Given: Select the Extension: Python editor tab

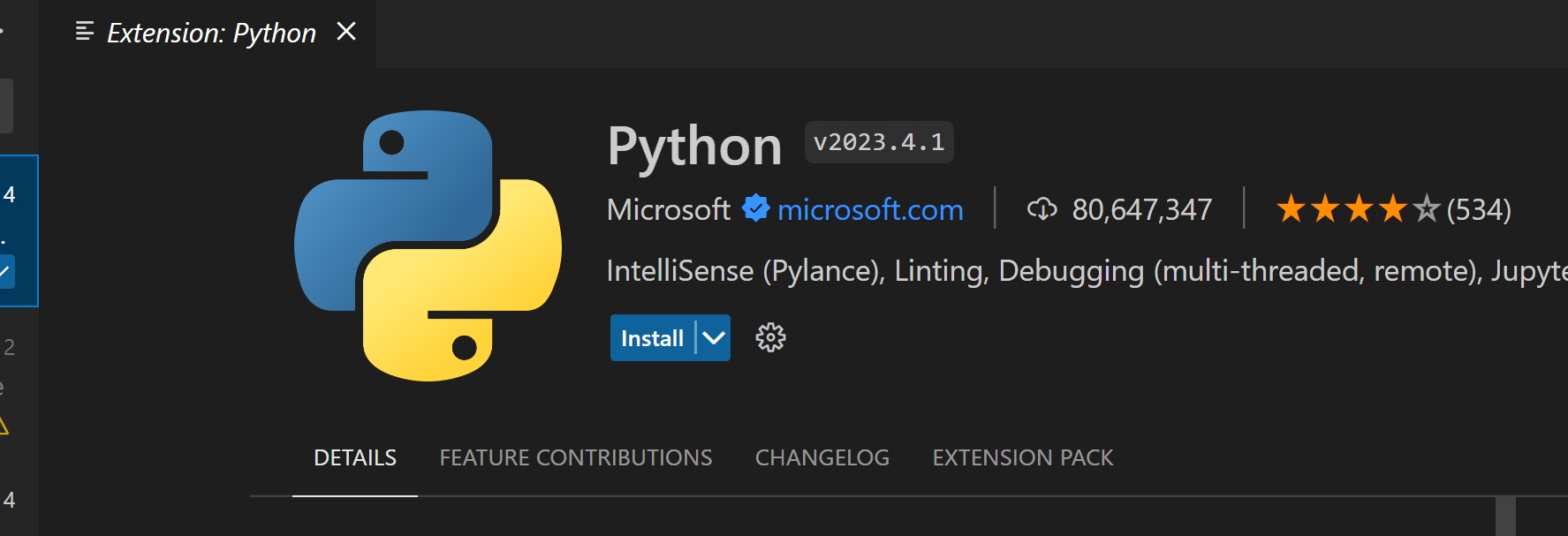Looking at the screenshot, I should 208,33.
